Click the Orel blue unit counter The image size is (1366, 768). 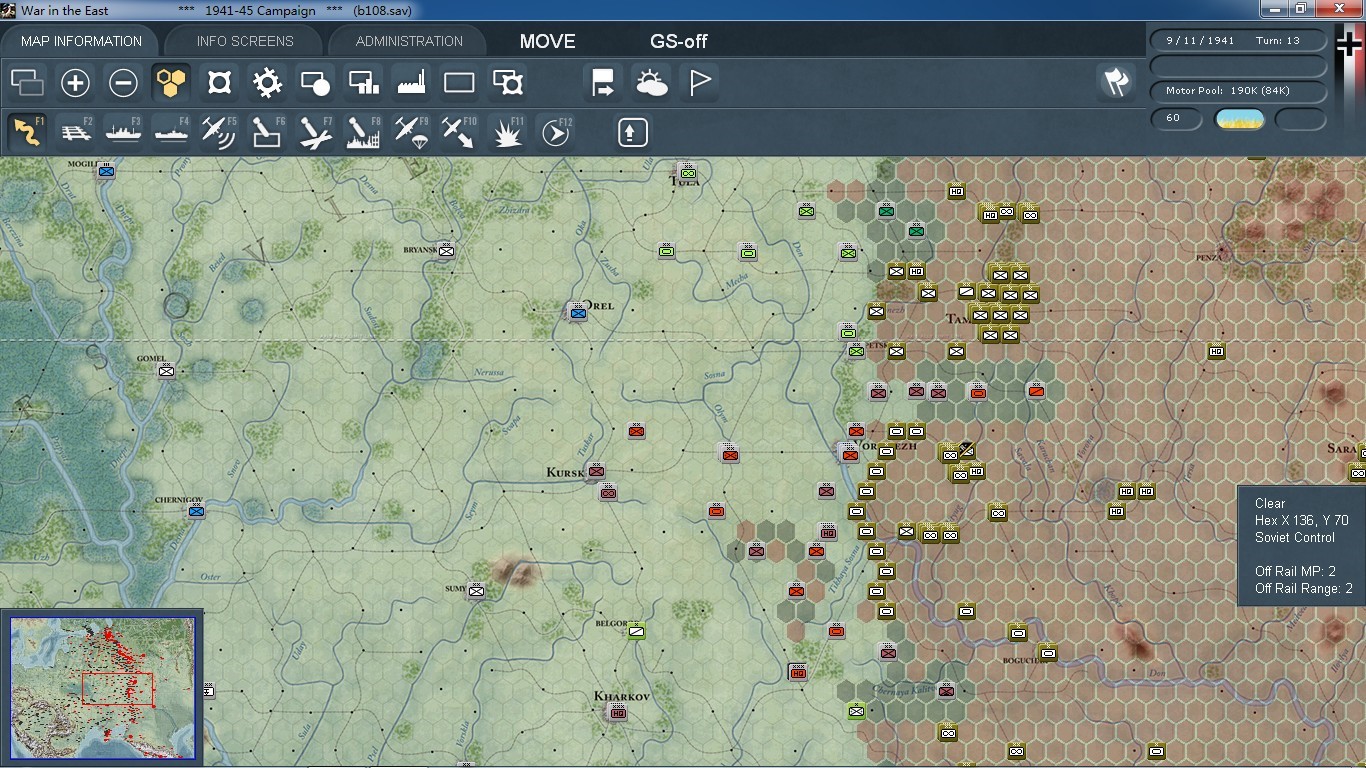[x=577, y=312]
